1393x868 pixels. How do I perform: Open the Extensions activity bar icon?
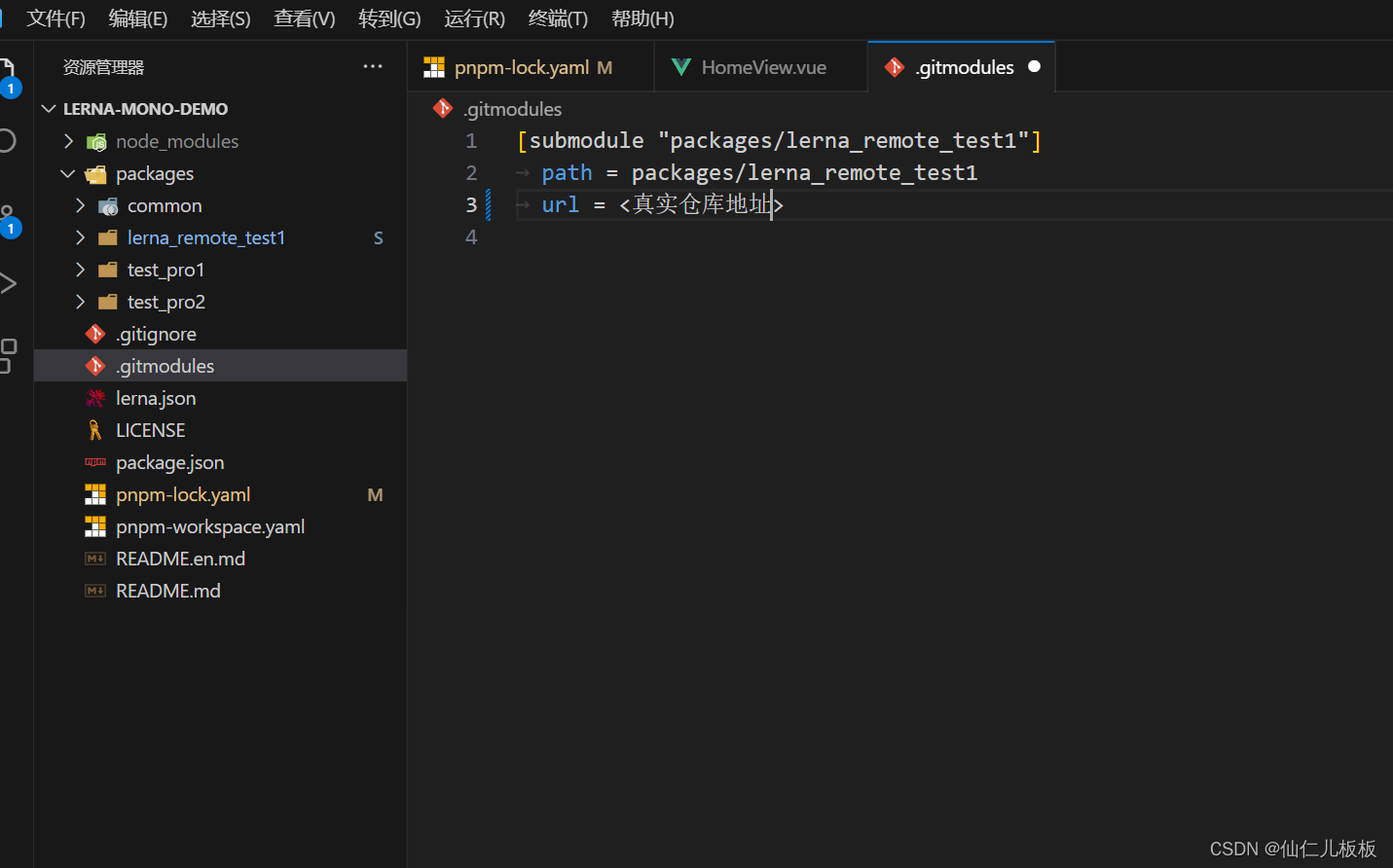click(8, 355)
